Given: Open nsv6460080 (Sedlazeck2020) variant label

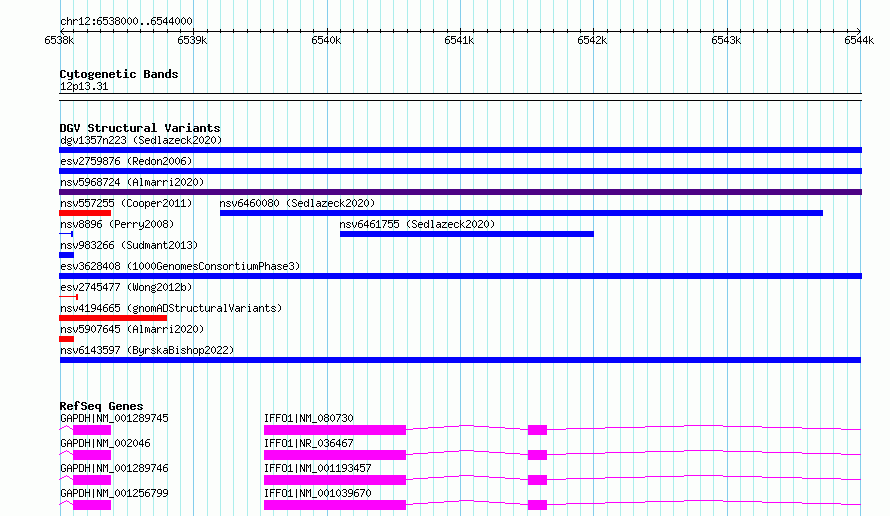Looking at the screenshot, I should pos(297,203).
